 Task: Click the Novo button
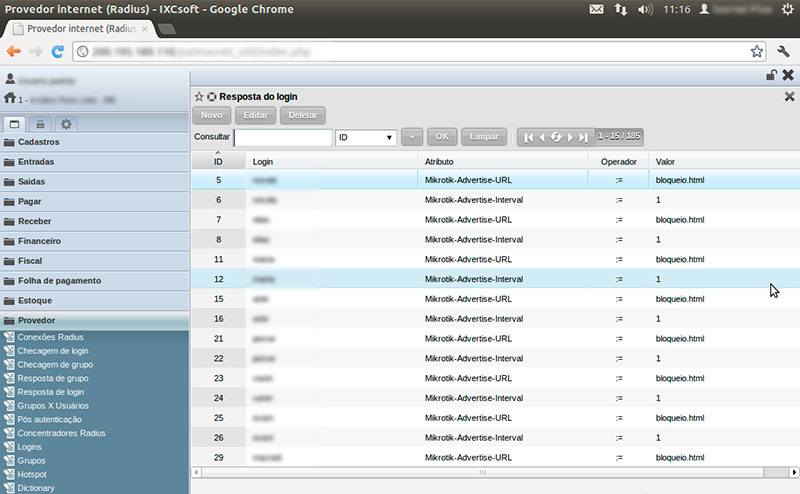point(211,115)
